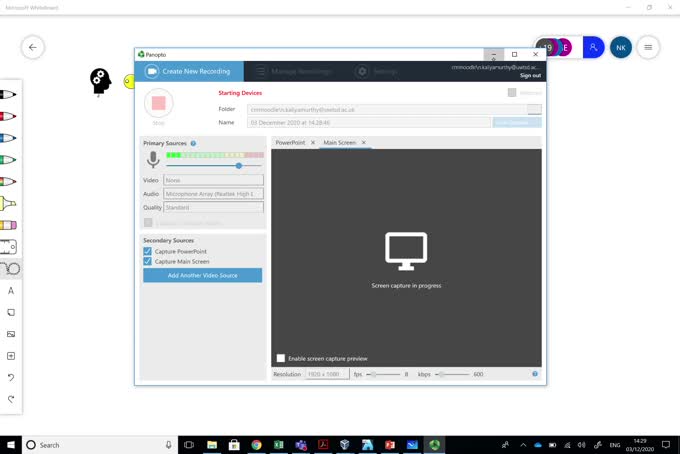Select the lasso select tool

[x=12, y=269]
